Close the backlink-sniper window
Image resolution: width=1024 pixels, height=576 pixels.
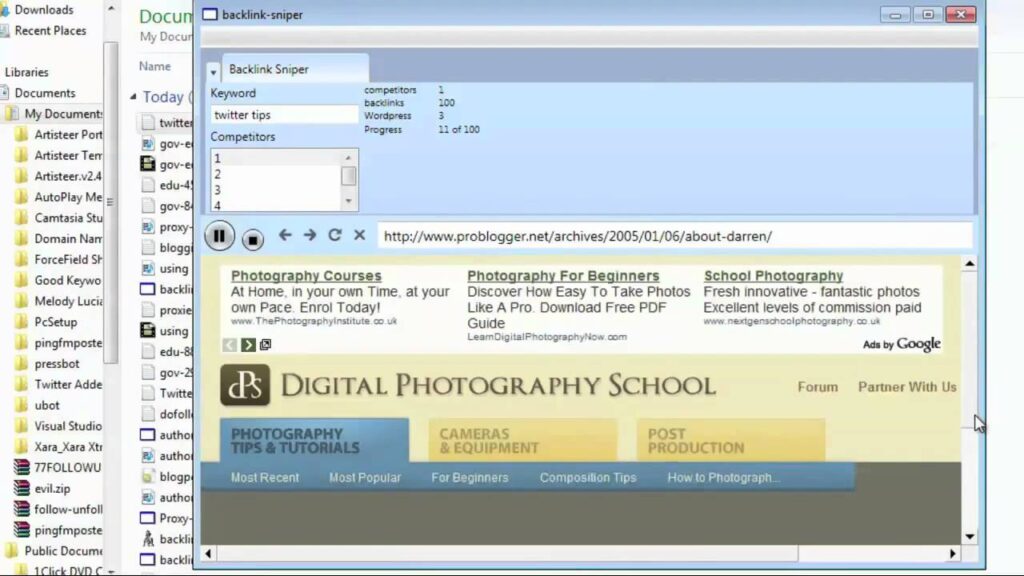click(961, 14)
